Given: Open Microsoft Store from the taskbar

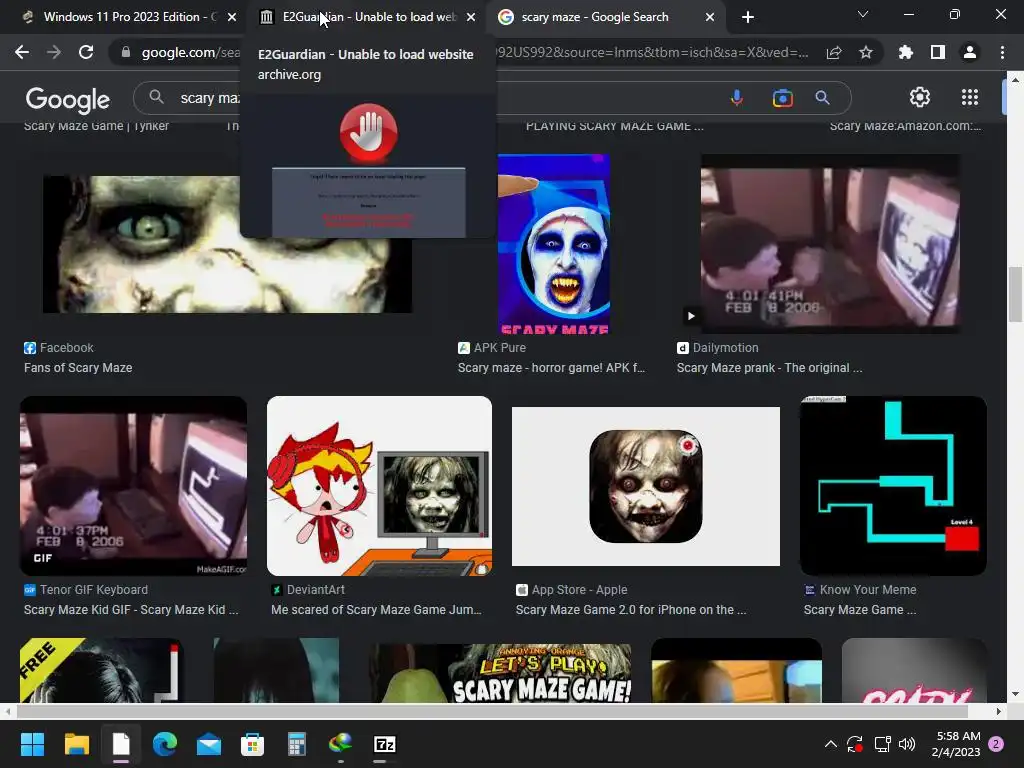Looking at the screenshot, I should coord(252,744).
